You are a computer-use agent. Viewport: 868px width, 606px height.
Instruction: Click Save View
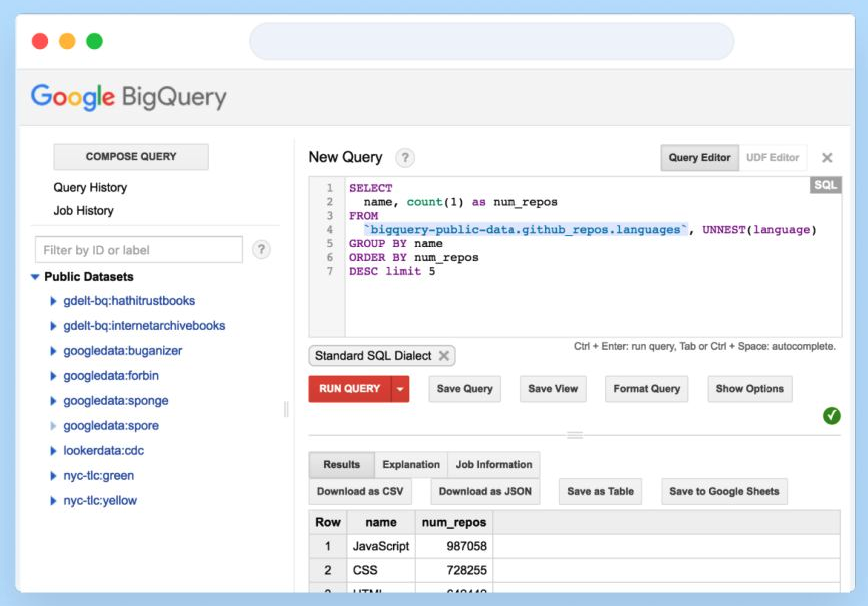[x=553, y=389]
